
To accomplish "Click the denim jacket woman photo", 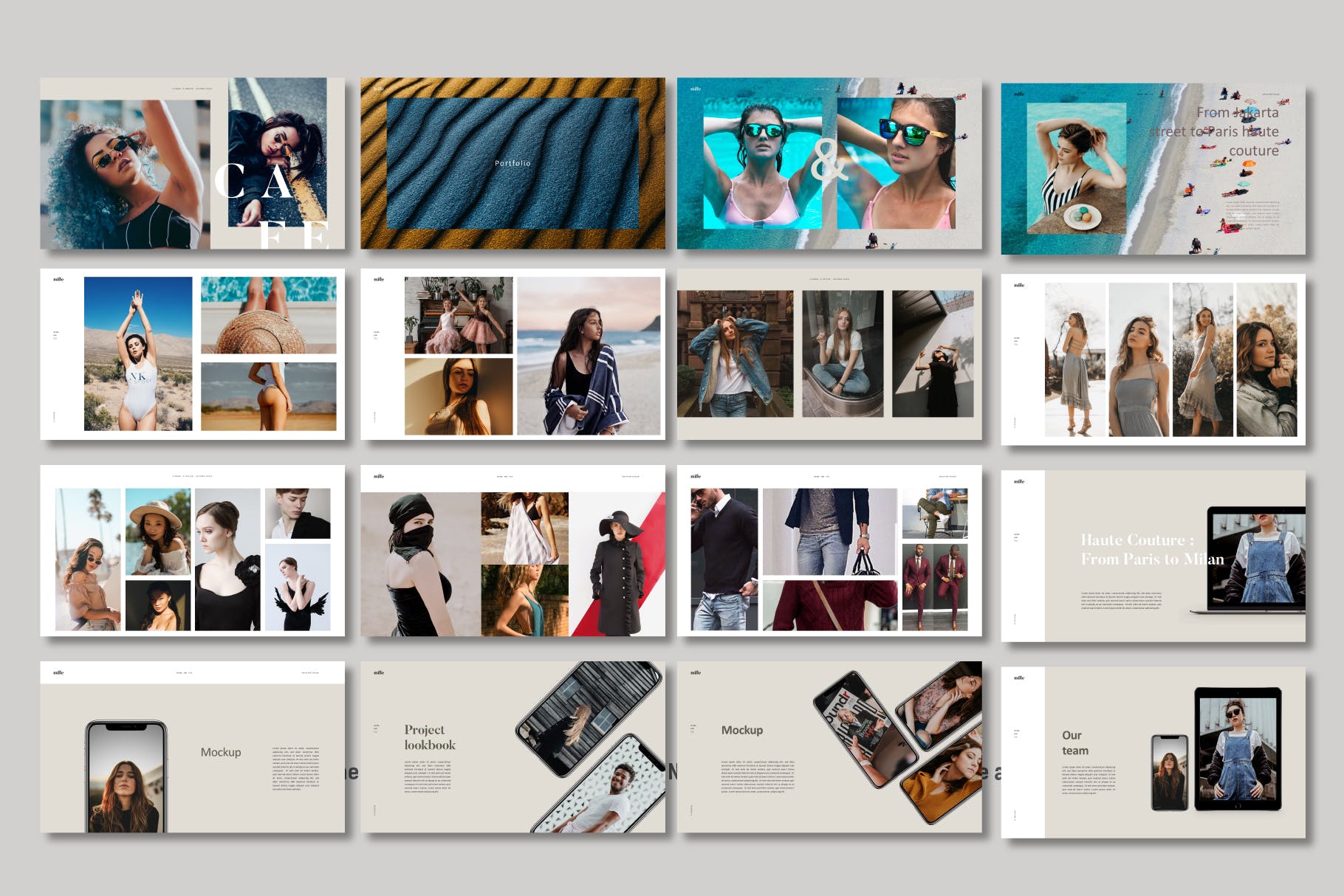I will 735,354.
